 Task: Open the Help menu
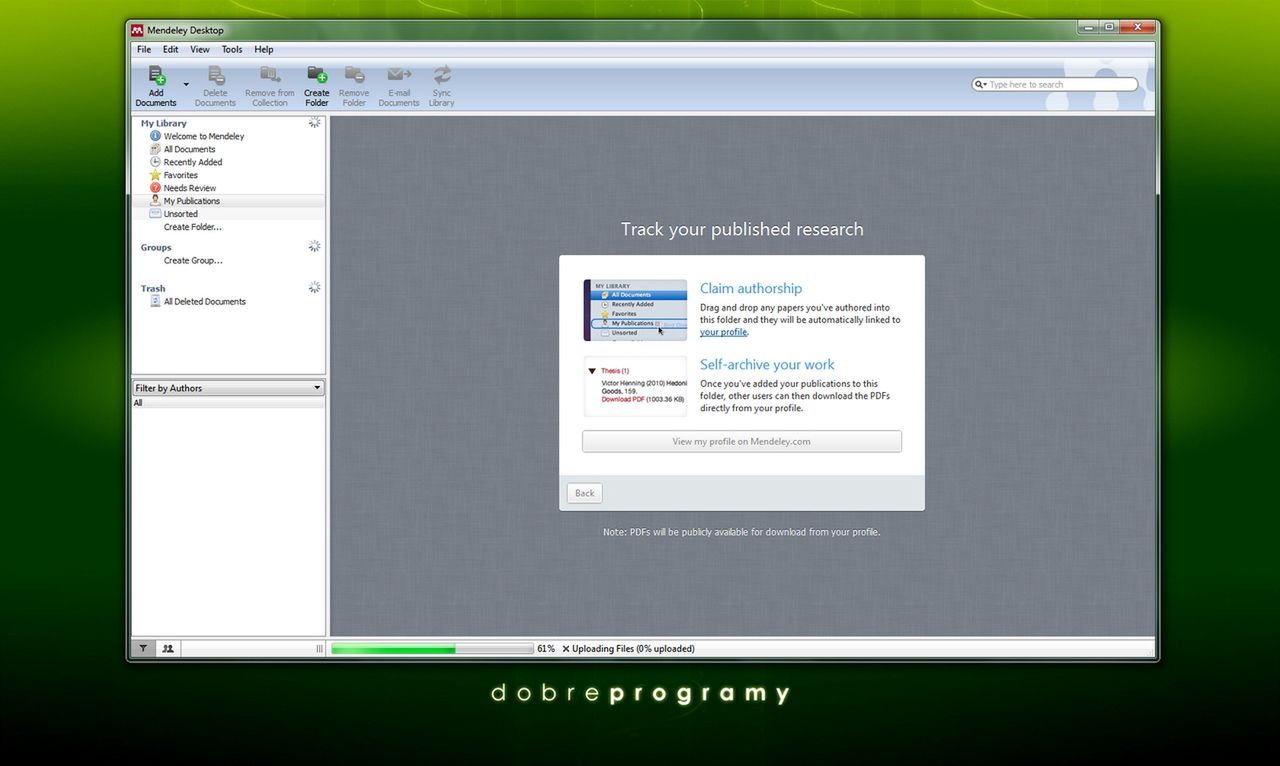pyautogui.click(x=264, y=49)
